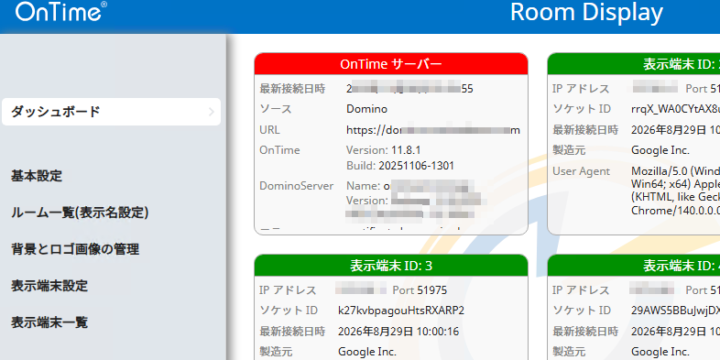Image resolution: width=720 pixels, height=360 pixels.
Task: Select the red OnTime サーバー card header
Action: [x=391, y=64]
